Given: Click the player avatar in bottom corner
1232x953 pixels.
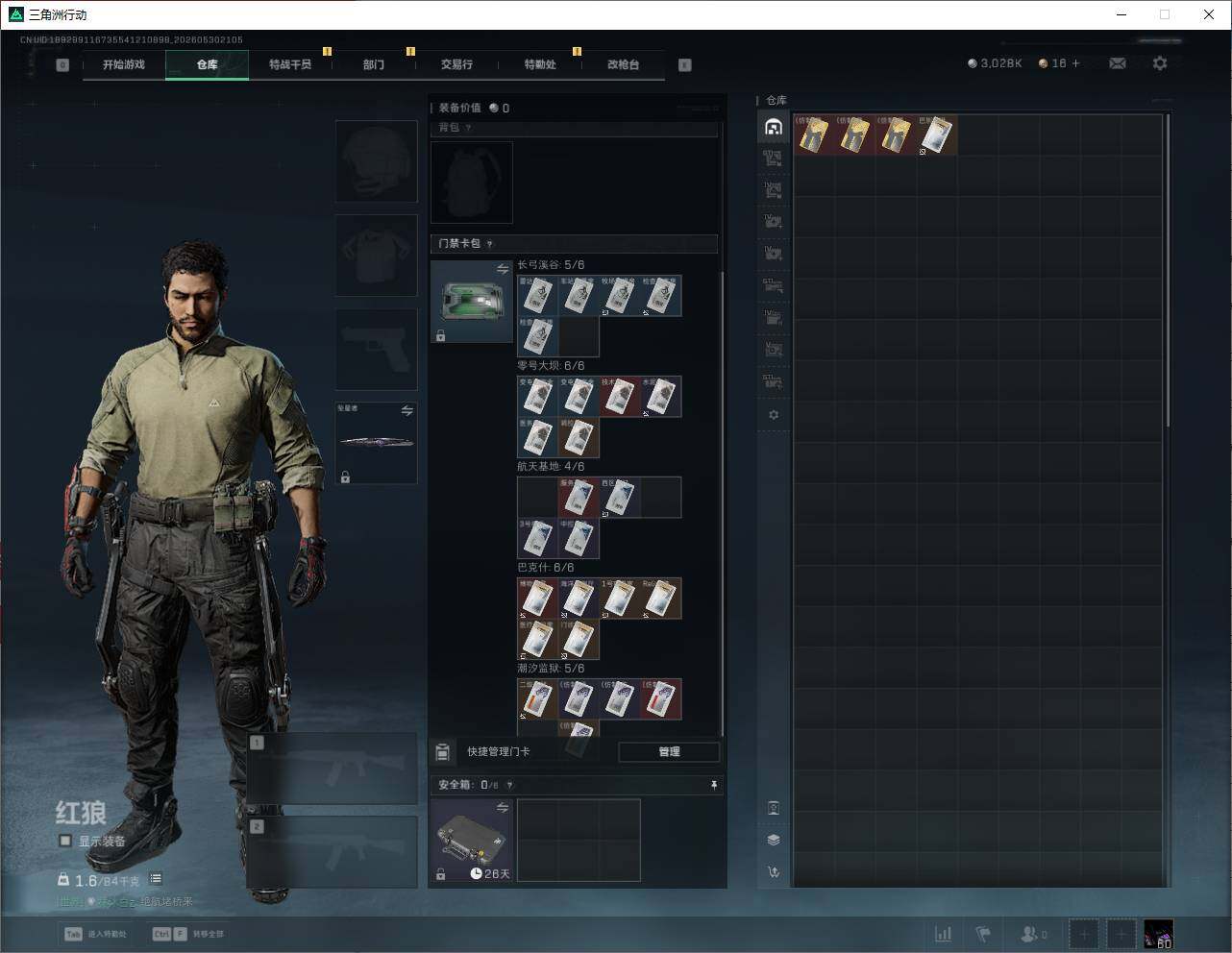Looking at the screenshot, I should click(x=1158, y=934).
